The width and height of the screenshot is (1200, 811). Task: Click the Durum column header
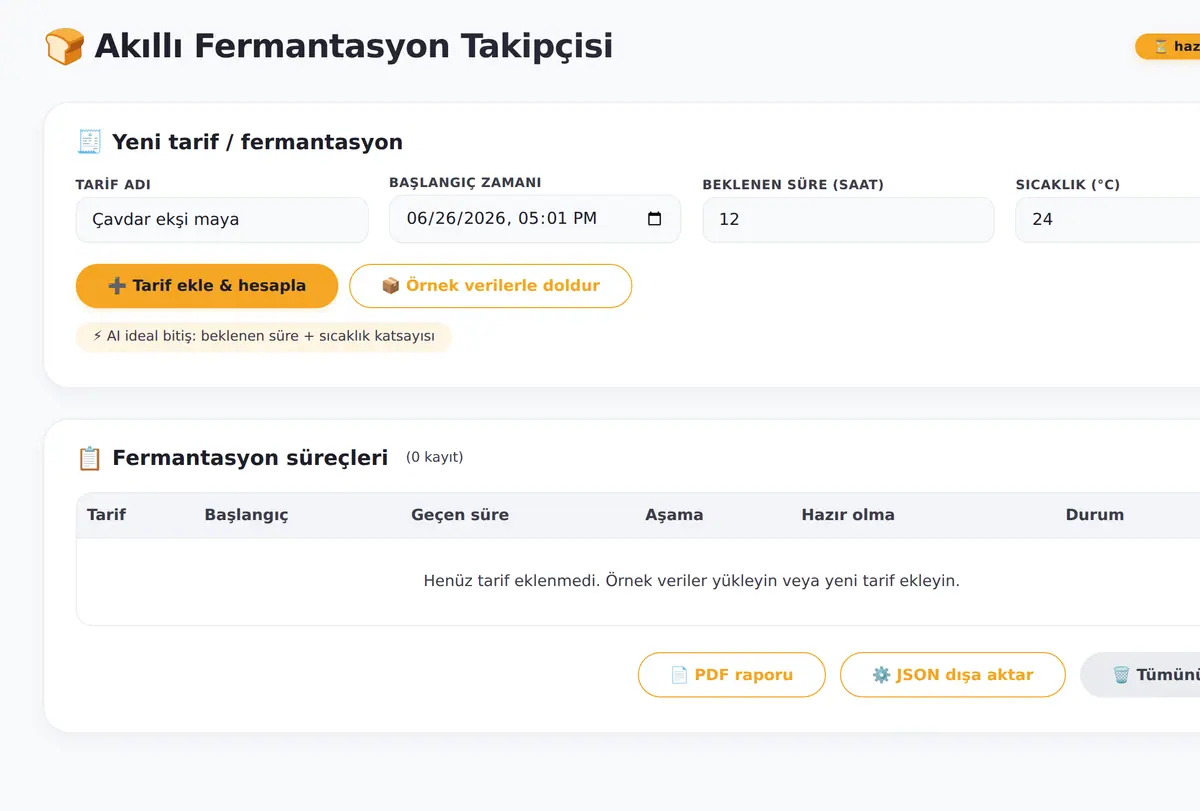coord(1095,515)
